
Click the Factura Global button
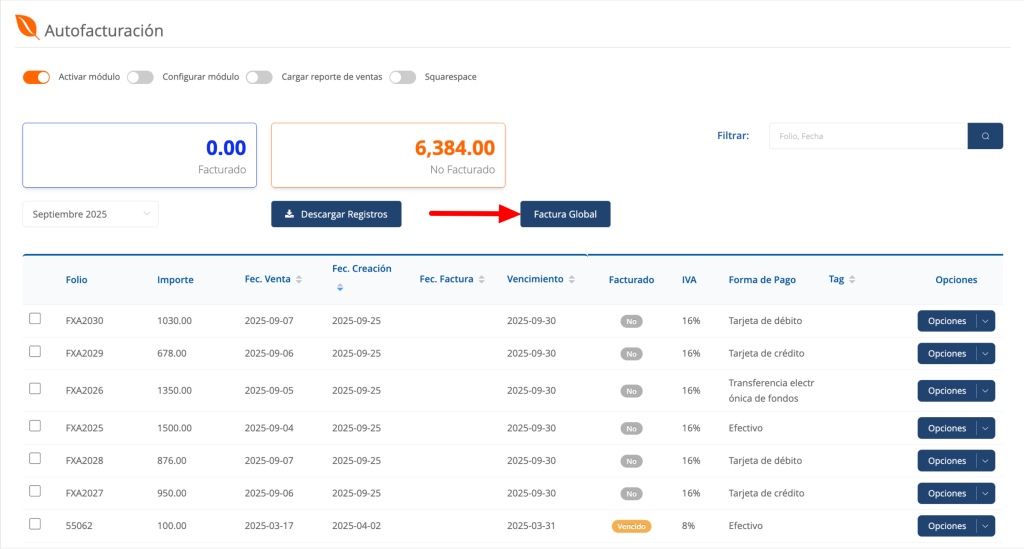tap(565, 214)
